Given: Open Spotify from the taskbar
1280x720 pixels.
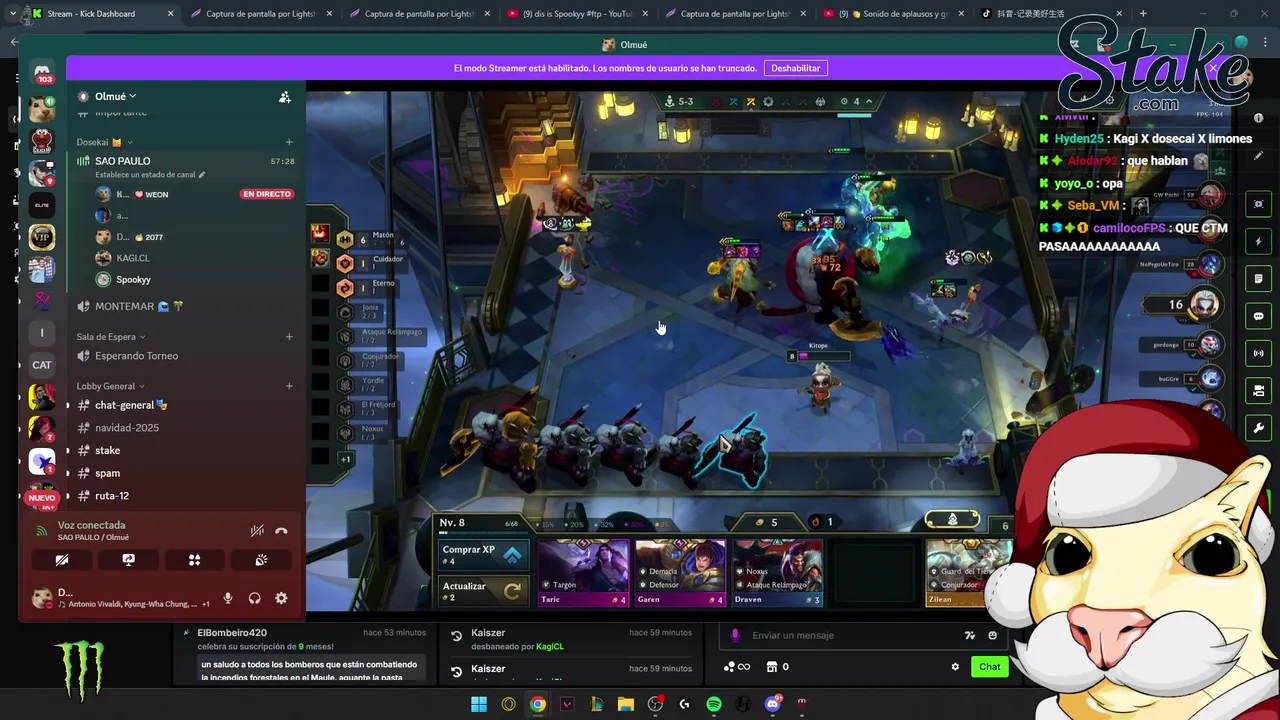Looking at the screenshot, I should click(x=714, y=704).
